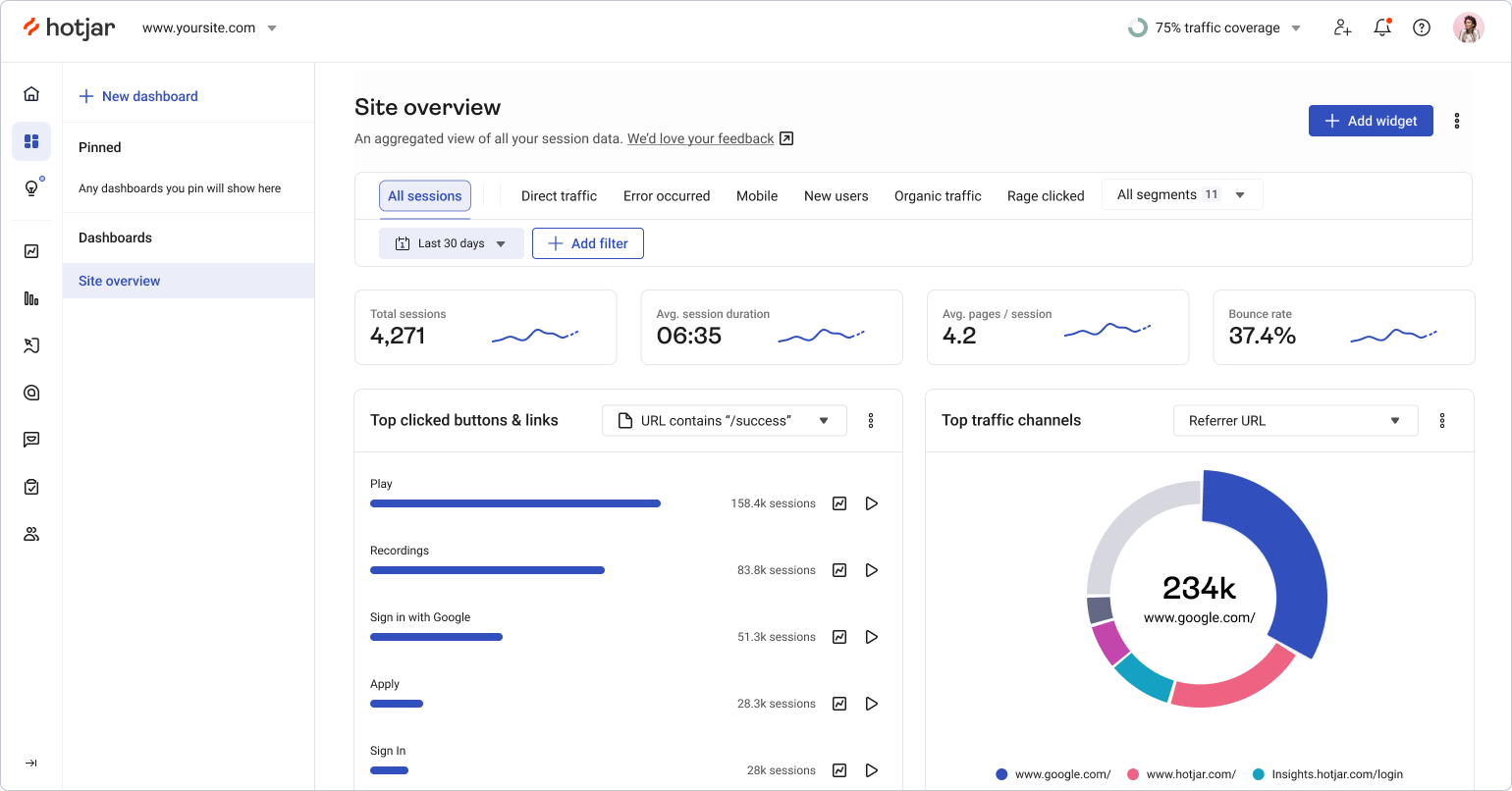
Task: Click the www.google.com/ donut chart segment
Action: point(1296,564)
